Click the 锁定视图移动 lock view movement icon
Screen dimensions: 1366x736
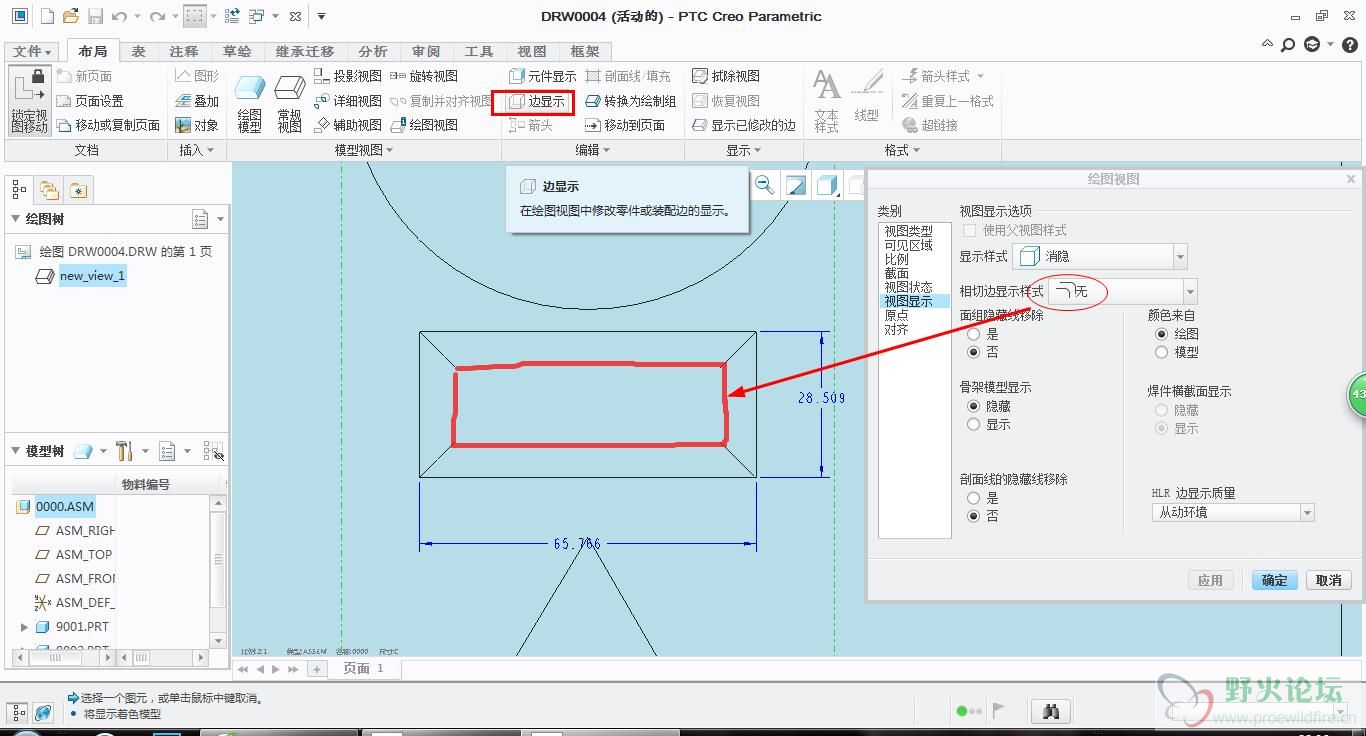click(x=29, y=102)
